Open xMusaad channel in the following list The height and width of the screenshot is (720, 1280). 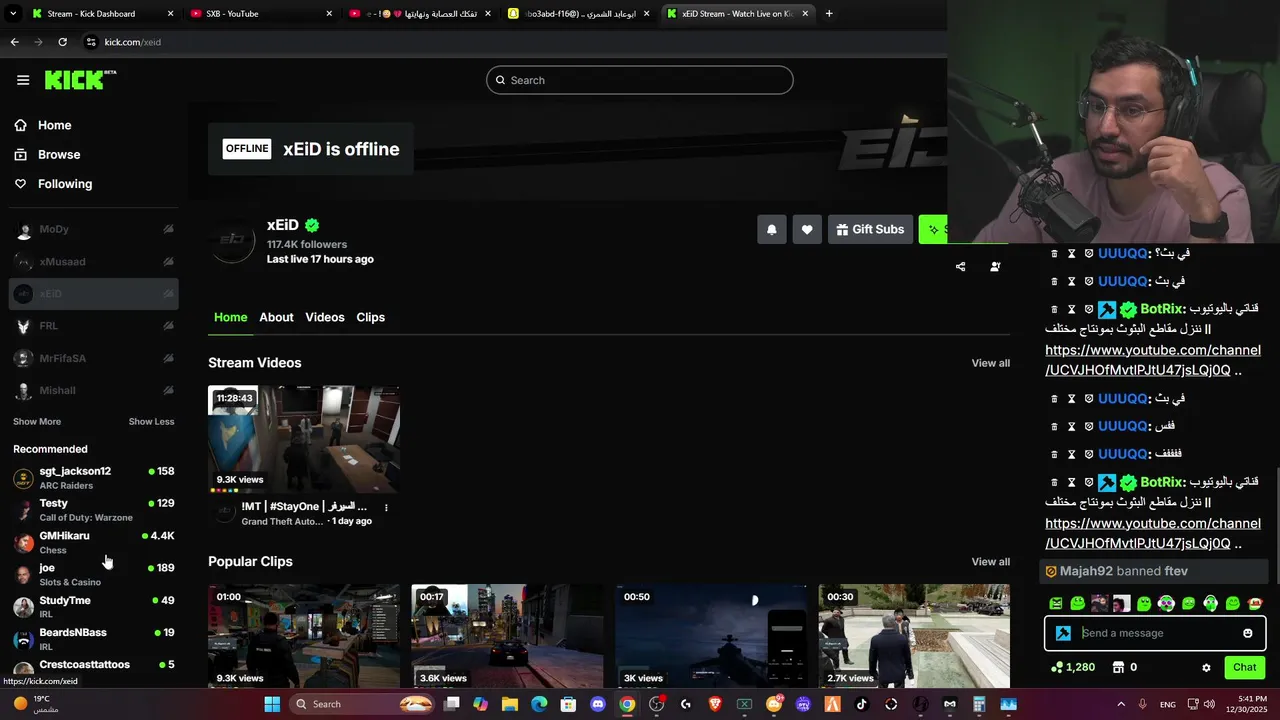click(x=94, y=262)
